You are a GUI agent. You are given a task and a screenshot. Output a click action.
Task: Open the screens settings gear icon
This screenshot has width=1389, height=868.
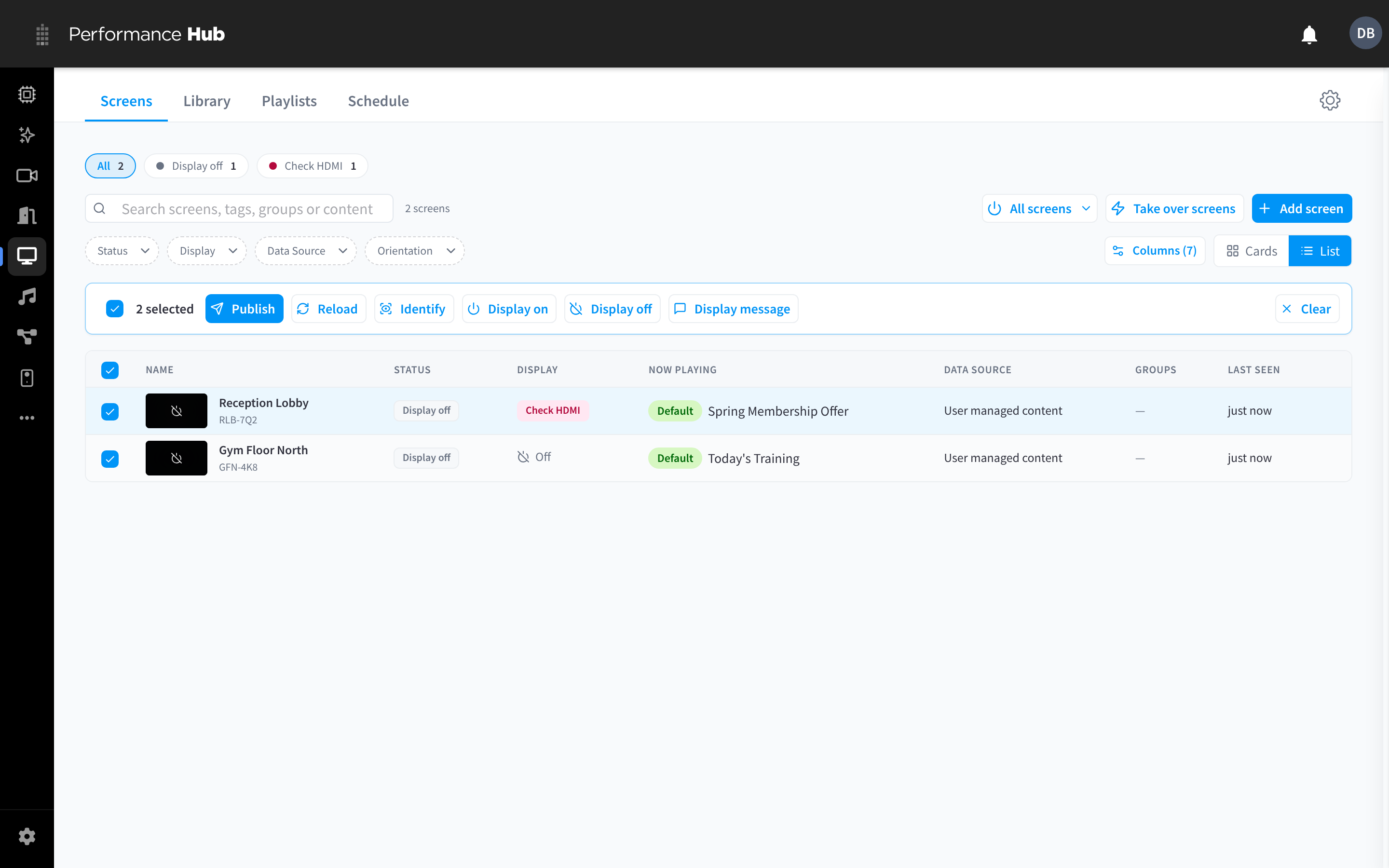coord(1329,100)
